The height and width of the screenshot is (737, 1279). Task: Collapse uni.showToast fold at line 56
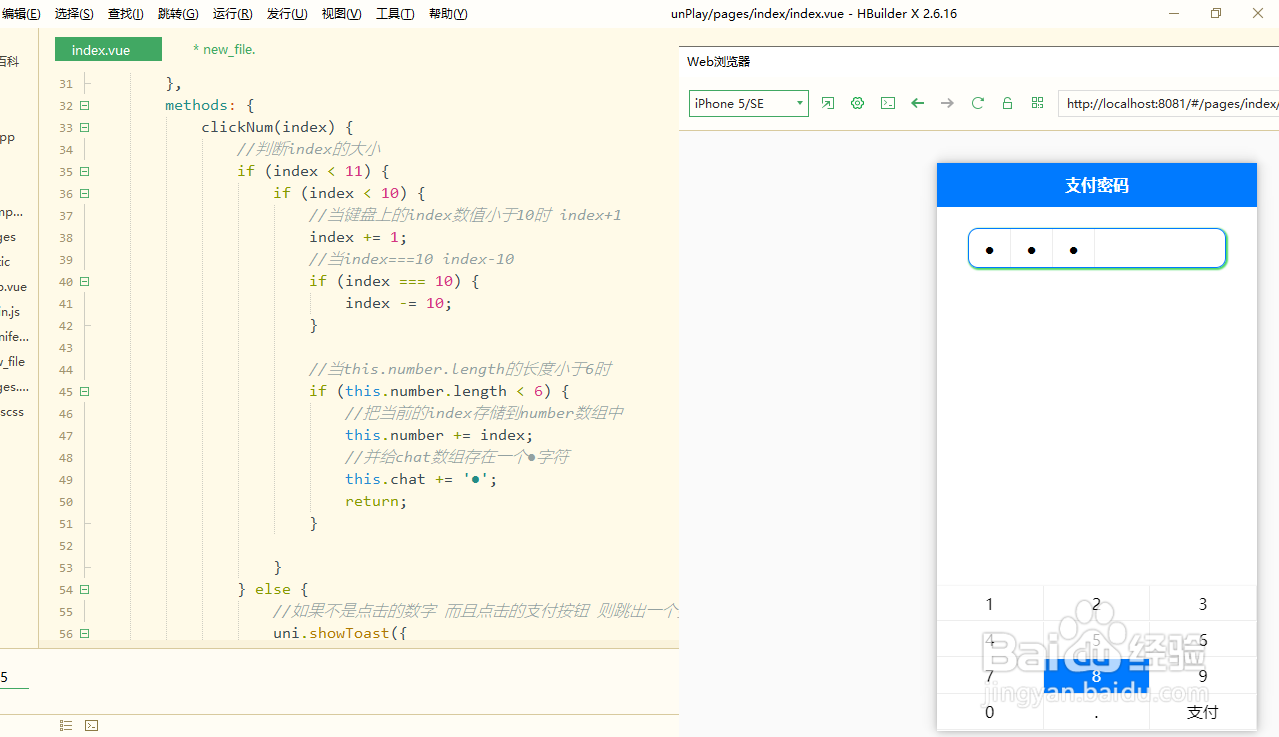[84, 633]
